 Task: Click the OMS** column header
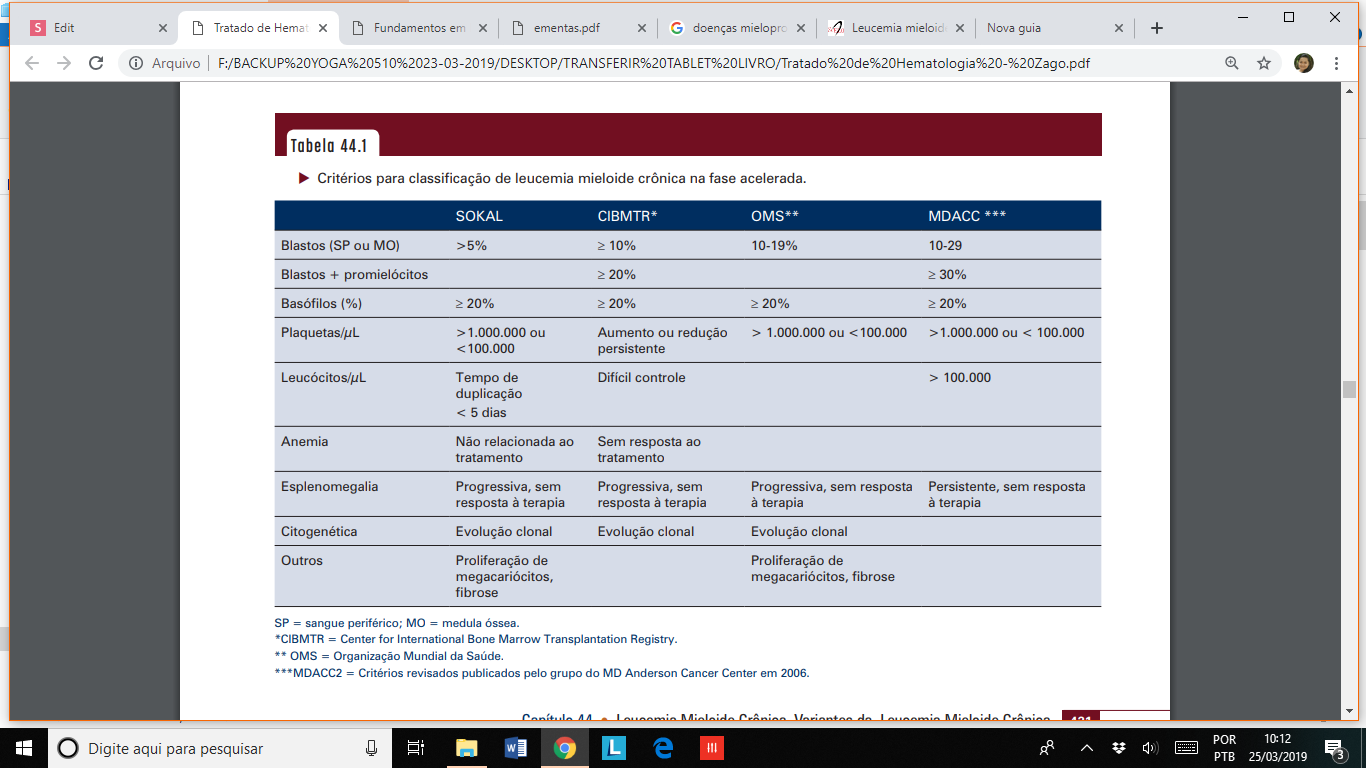point(775,216)
